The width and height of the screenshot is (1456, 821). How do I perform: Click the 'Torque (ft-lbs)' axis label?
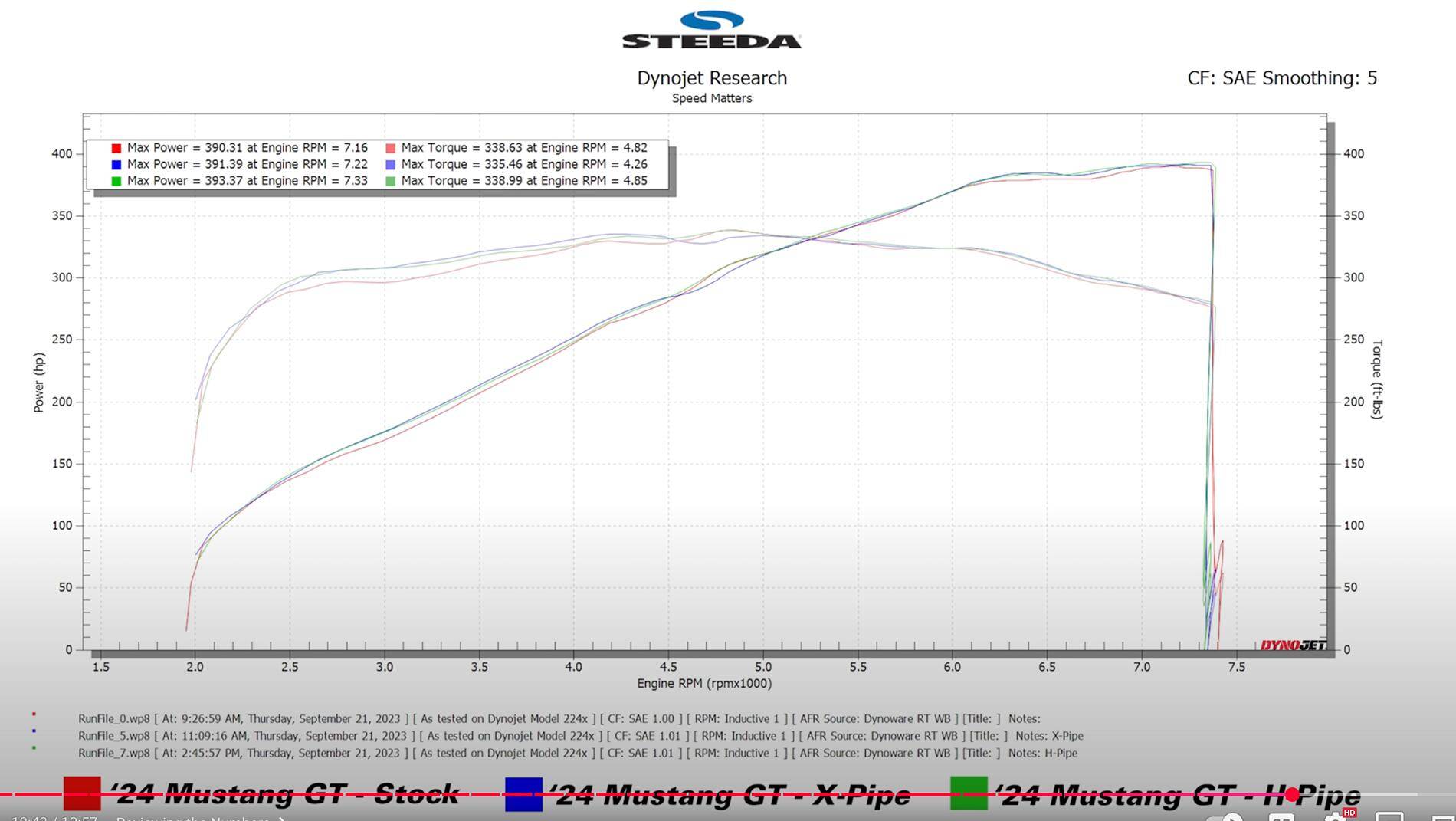pos(1377,379)
